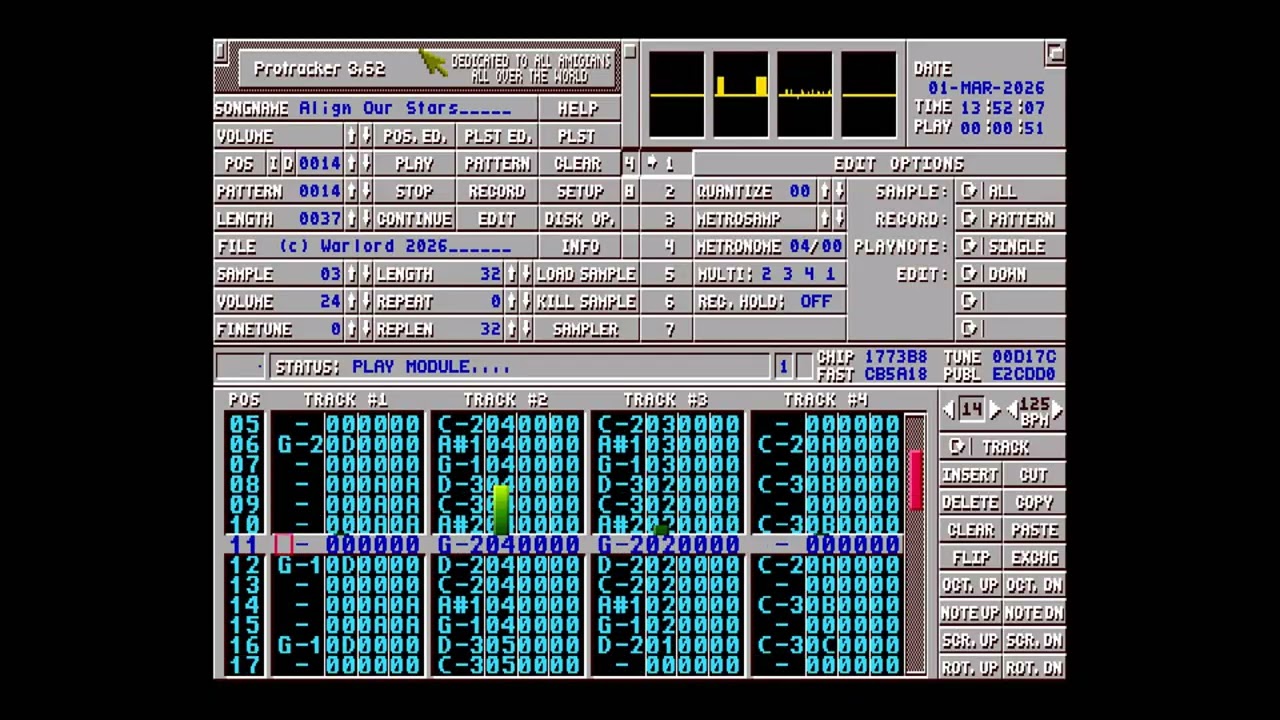Click right arrow beside 125 BPM
The width and height of the screenshot is (1280, 720).
[x=1057, y=409]
